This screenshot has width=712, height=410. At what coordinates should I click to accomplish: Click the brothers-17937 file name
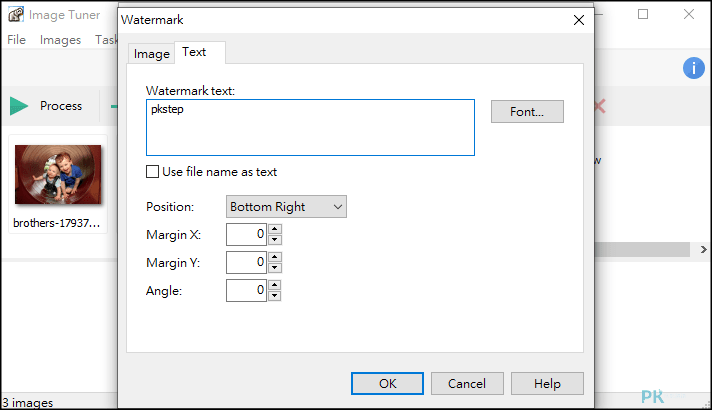pos(57,223)
